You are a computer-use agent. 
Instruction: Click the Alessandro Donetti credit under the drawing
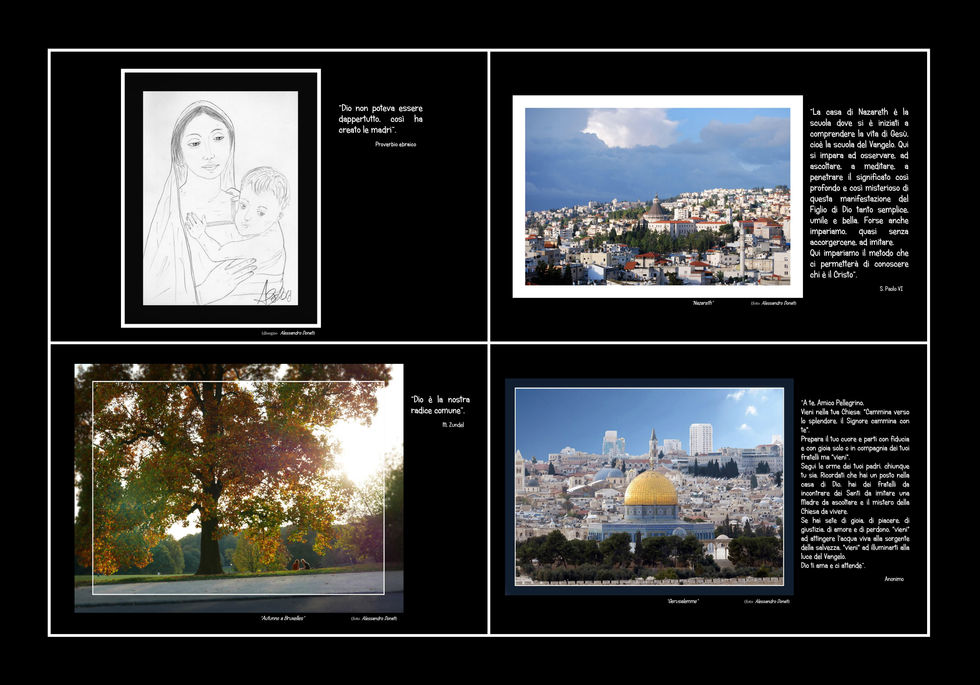point(288,333)
